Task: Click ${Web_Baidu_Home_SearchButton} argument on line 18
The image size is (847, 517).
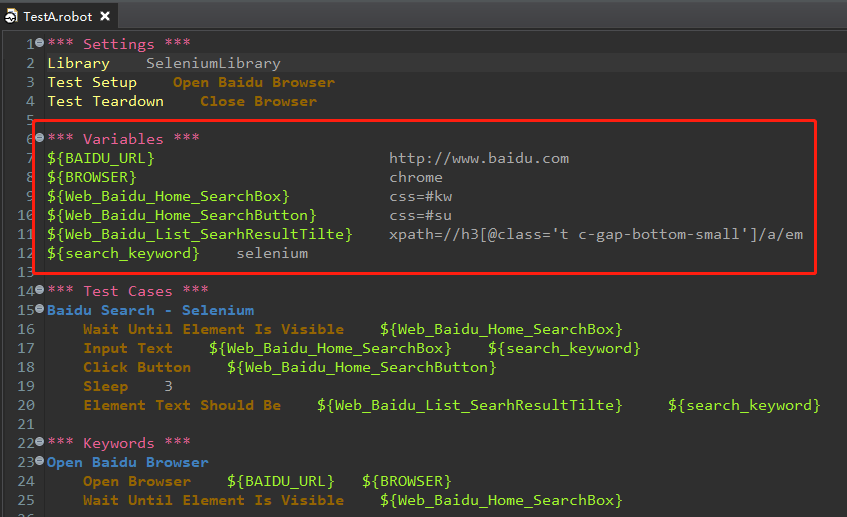Action: [x=362, y=367]
